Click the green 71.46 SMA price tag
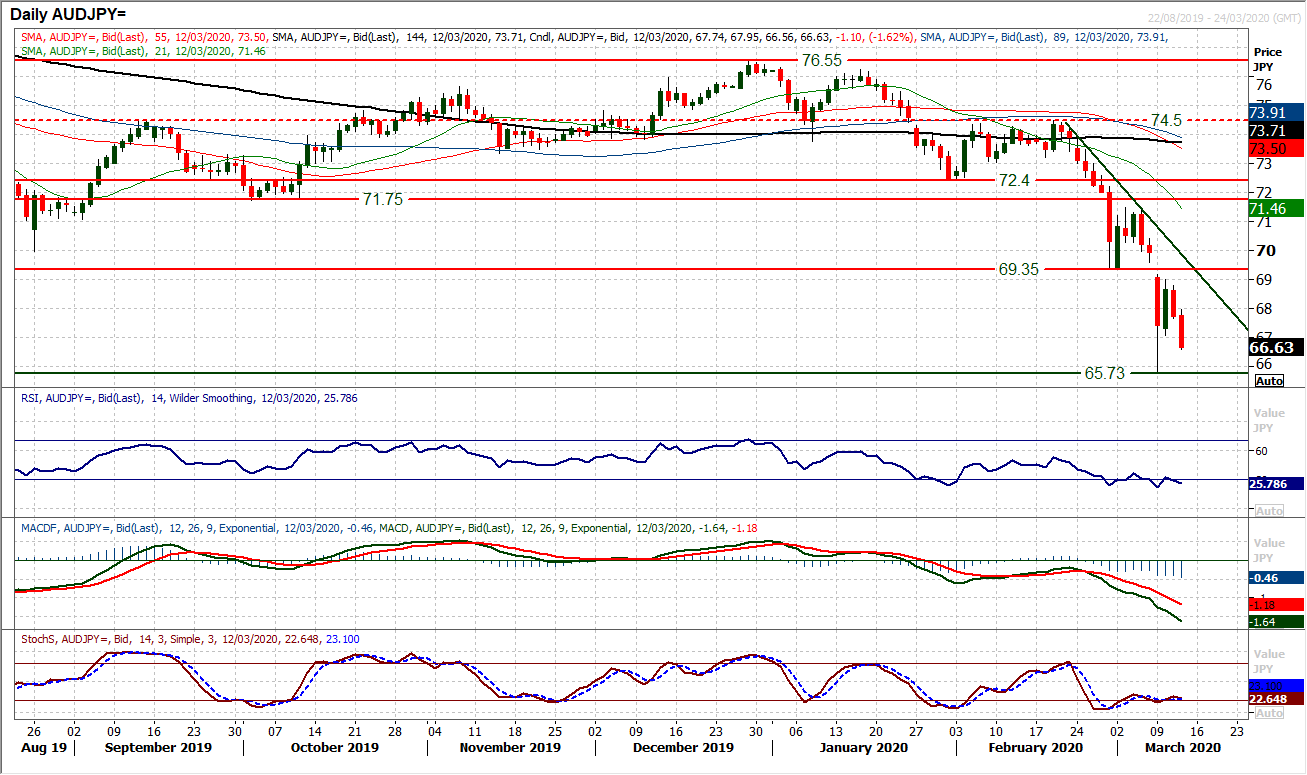 1275,208
